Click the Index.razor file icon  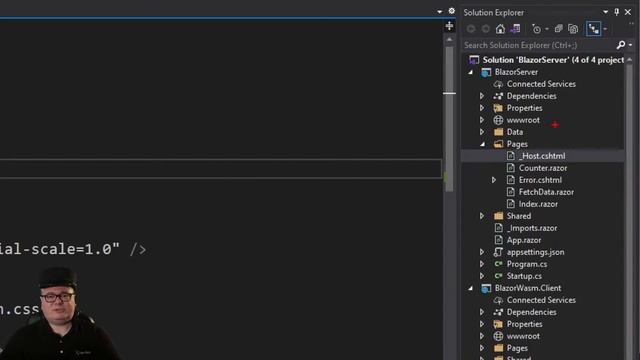[x=511, y=204]
